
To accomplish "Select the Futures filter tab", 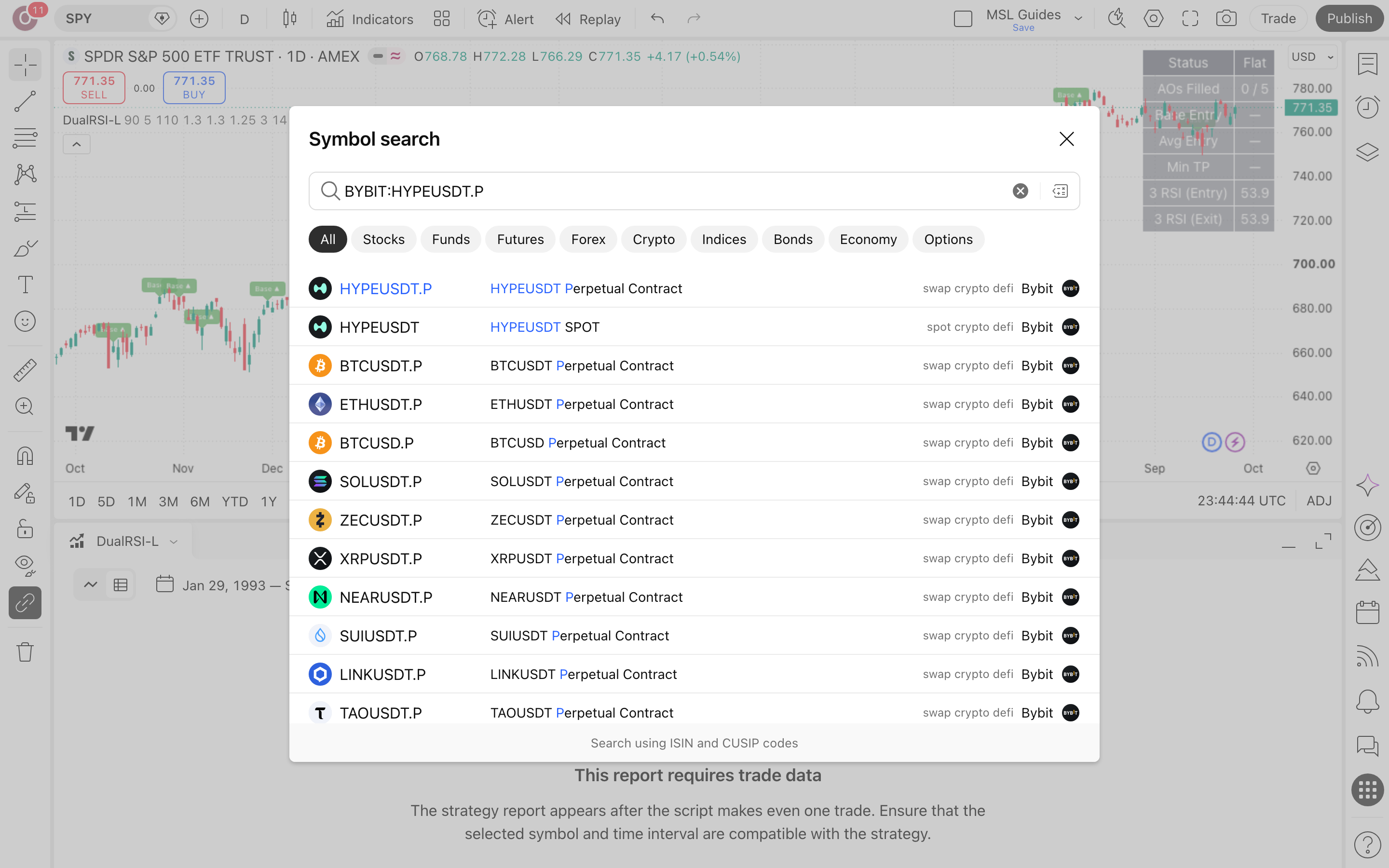I will 520,239.
